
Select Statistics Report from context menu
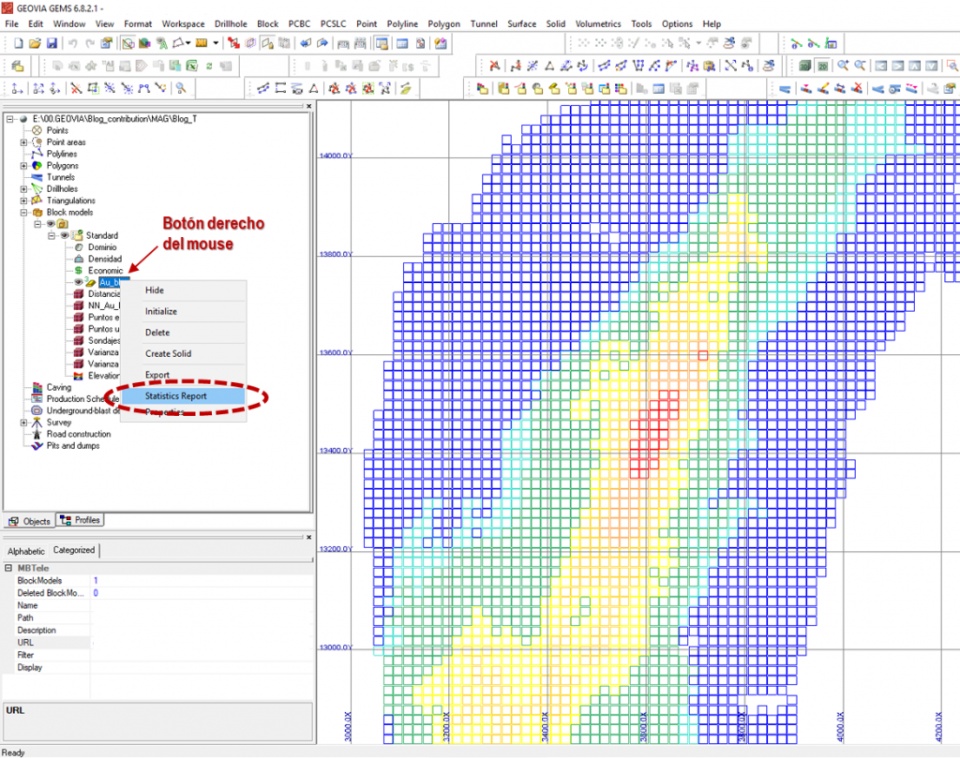click(184, 396)
